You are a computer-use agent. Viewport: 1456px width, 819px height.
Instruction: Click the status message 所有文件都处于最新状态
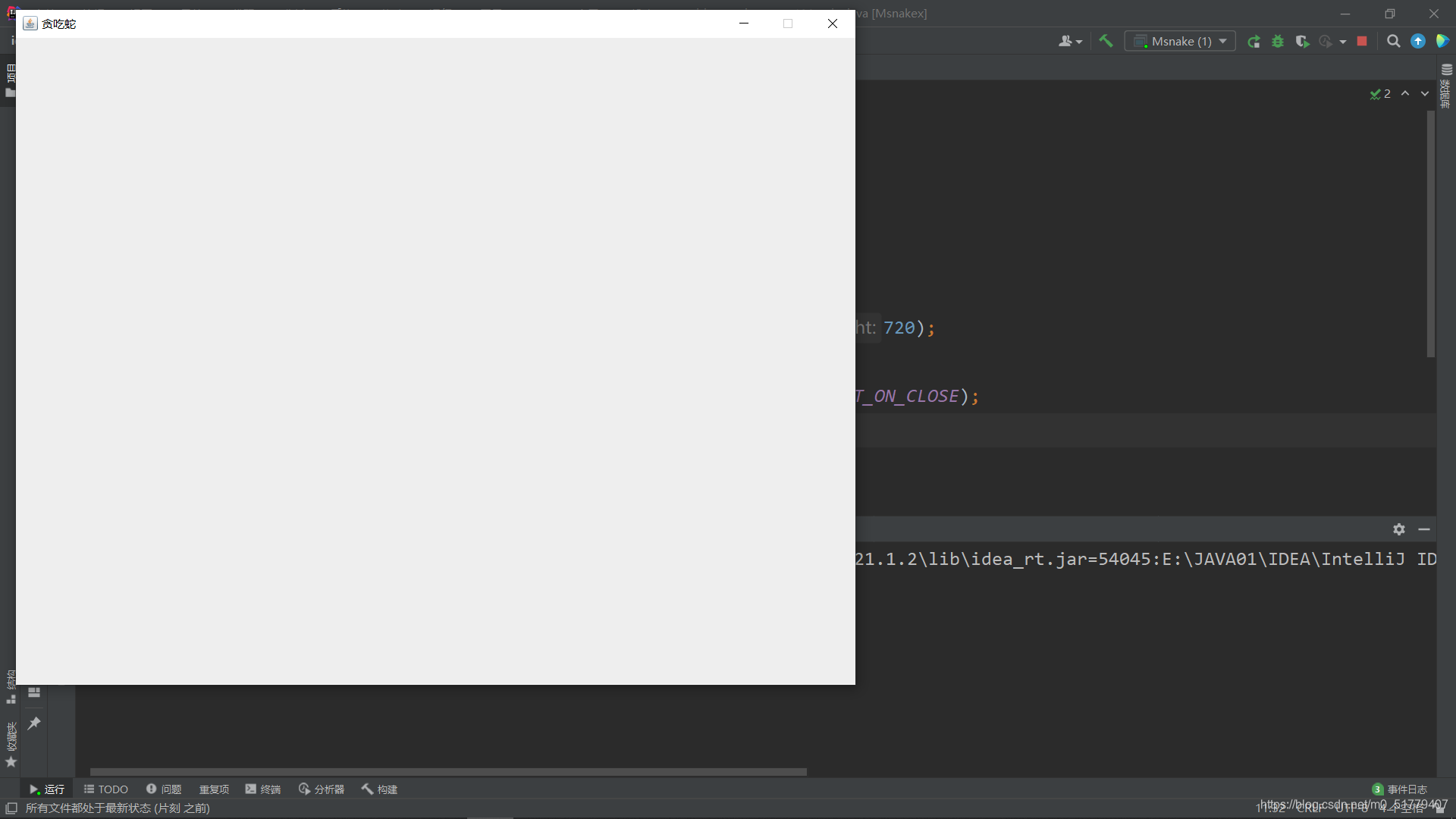pyautogui.click(x=118, y=808)
